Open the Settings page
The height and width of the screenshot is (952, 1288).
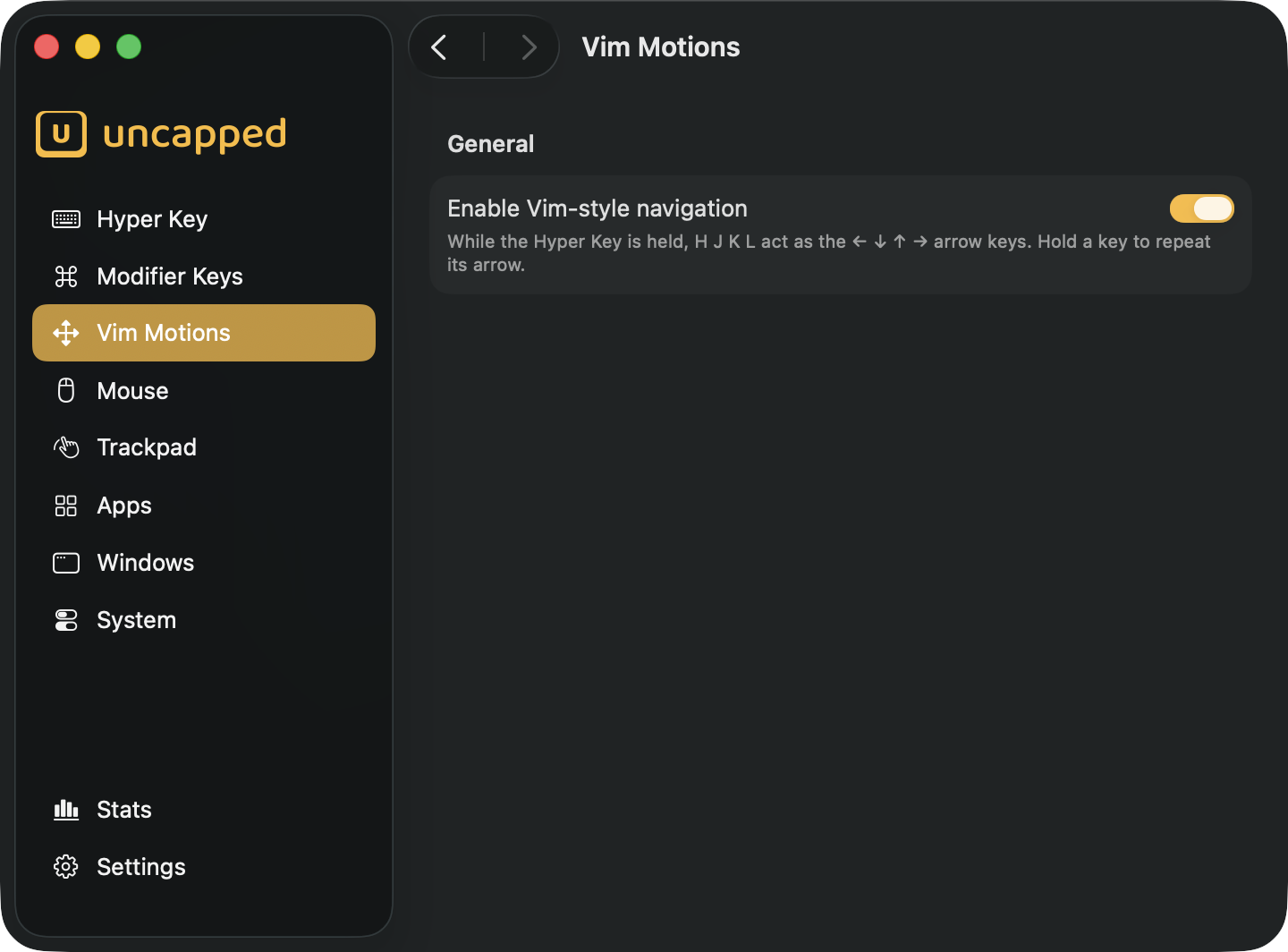[x=204, y=867]
